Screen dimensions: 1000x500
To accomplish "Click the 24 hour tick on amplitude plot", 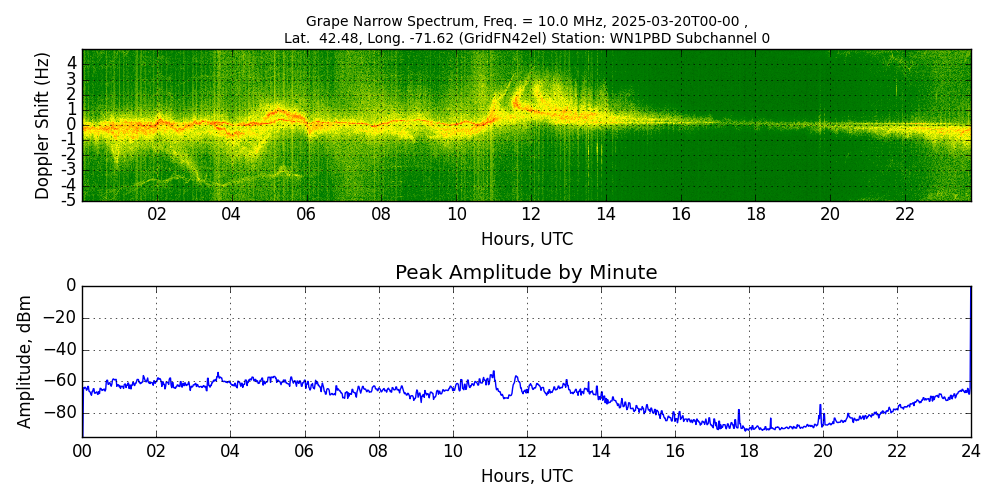I will pos(971,451).
